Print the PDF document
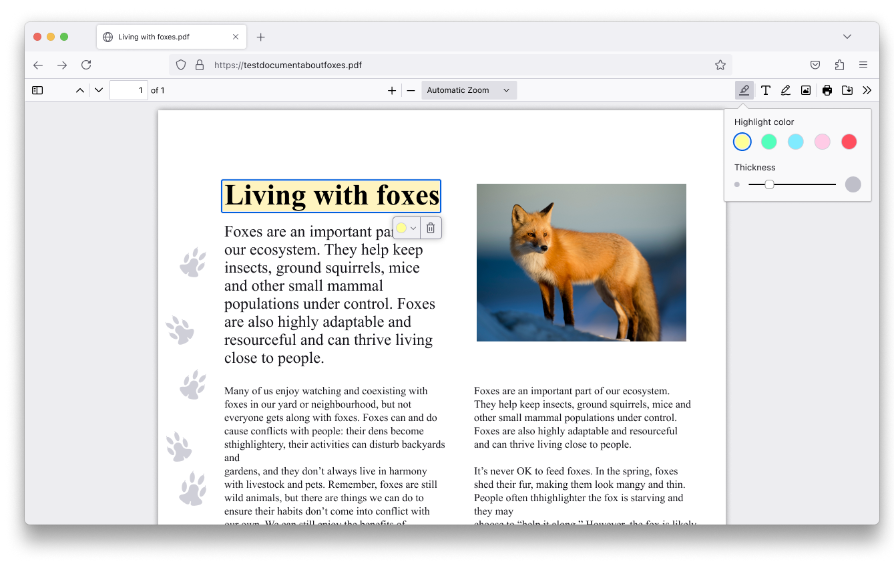 point(827,90)
